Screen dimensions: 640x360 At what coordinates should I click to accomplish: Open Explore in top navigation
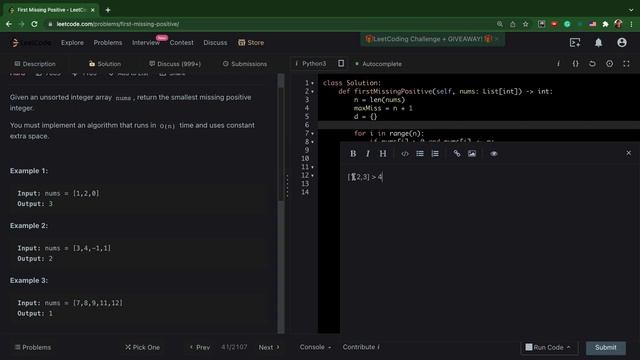pos(72,42)
